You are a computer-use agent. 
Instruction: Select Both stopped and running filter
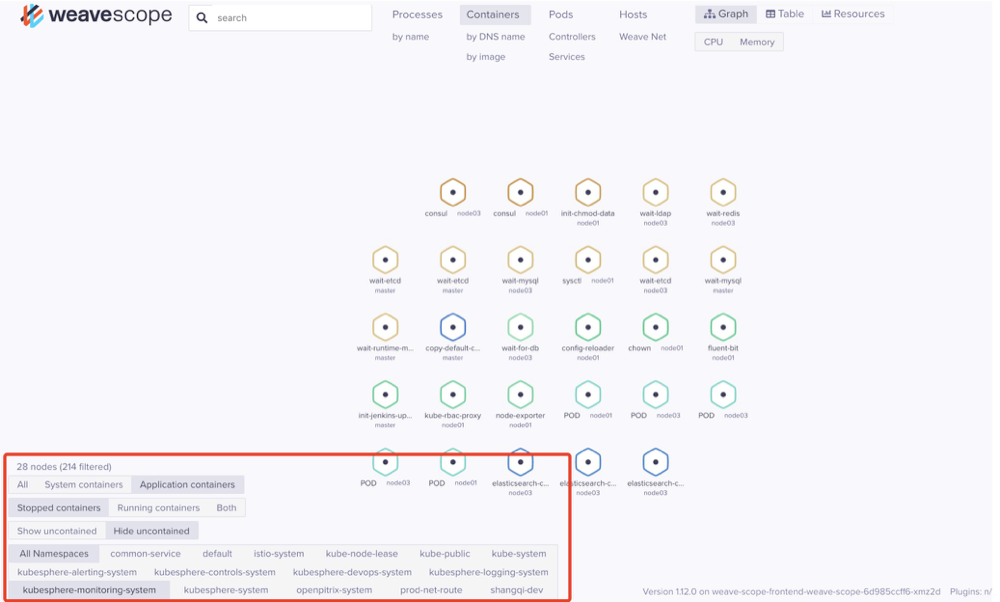point(226,508)
